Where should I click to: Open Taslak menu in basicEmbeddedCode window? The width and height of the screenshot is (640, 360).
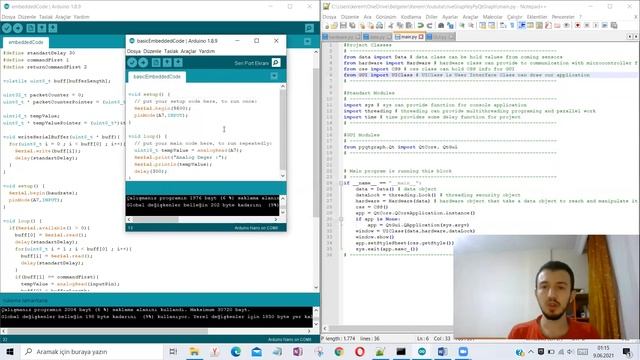[171, 51]
